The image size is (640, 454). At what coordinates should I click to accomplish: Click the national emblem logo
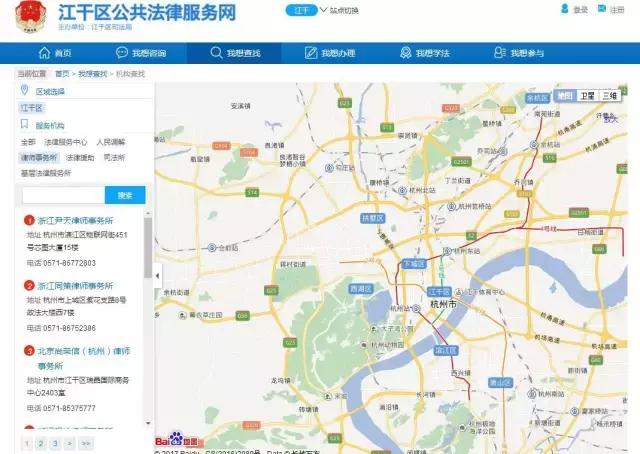click(x=30, y=16)
